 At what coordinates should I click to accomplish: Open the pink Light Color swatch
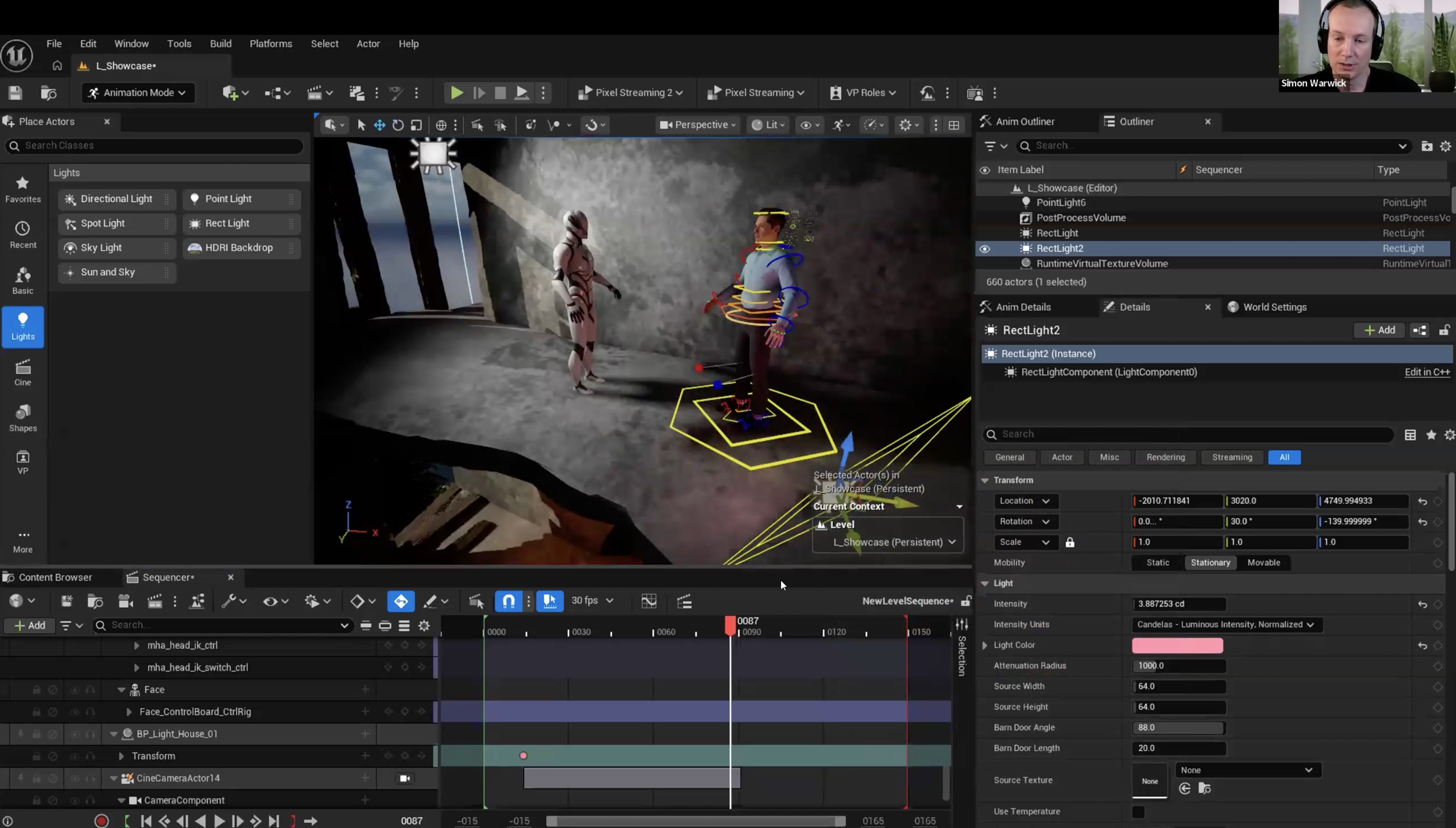pyautogui.click(x=1177, y=645)
